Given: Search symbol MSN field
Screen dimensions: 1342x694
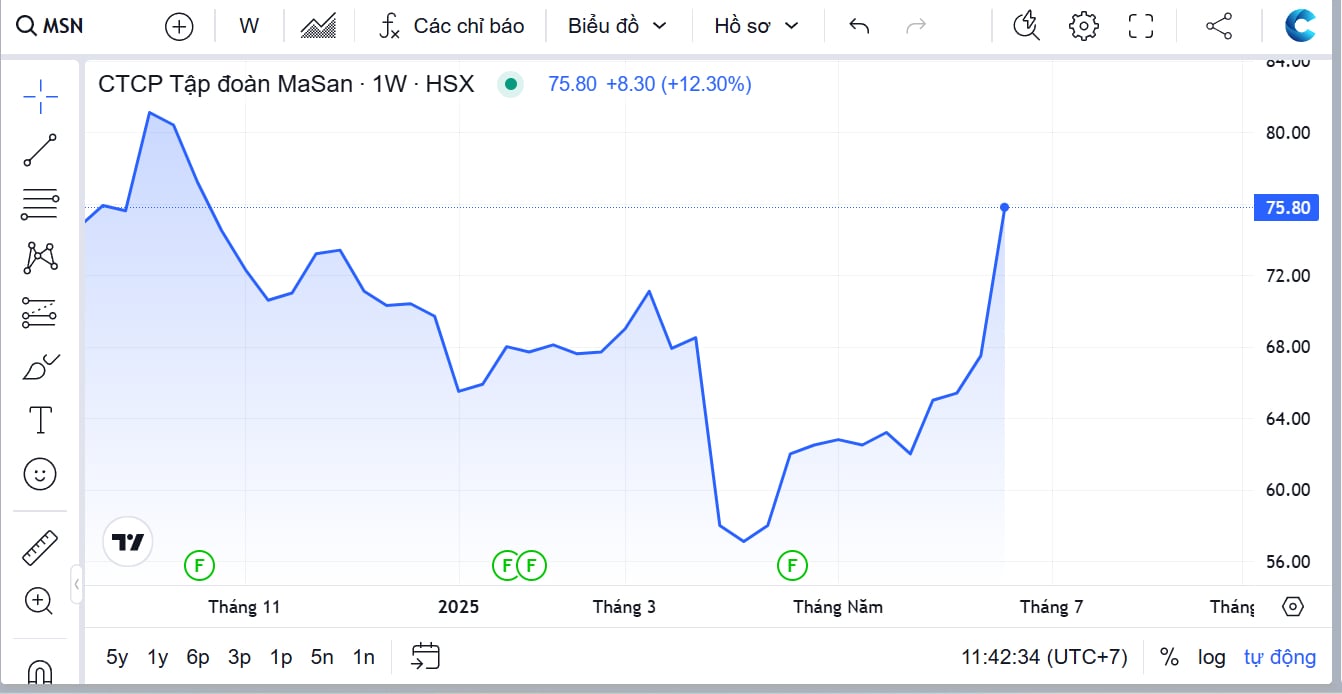Looking at the screenshot, I should coord(50,26).
